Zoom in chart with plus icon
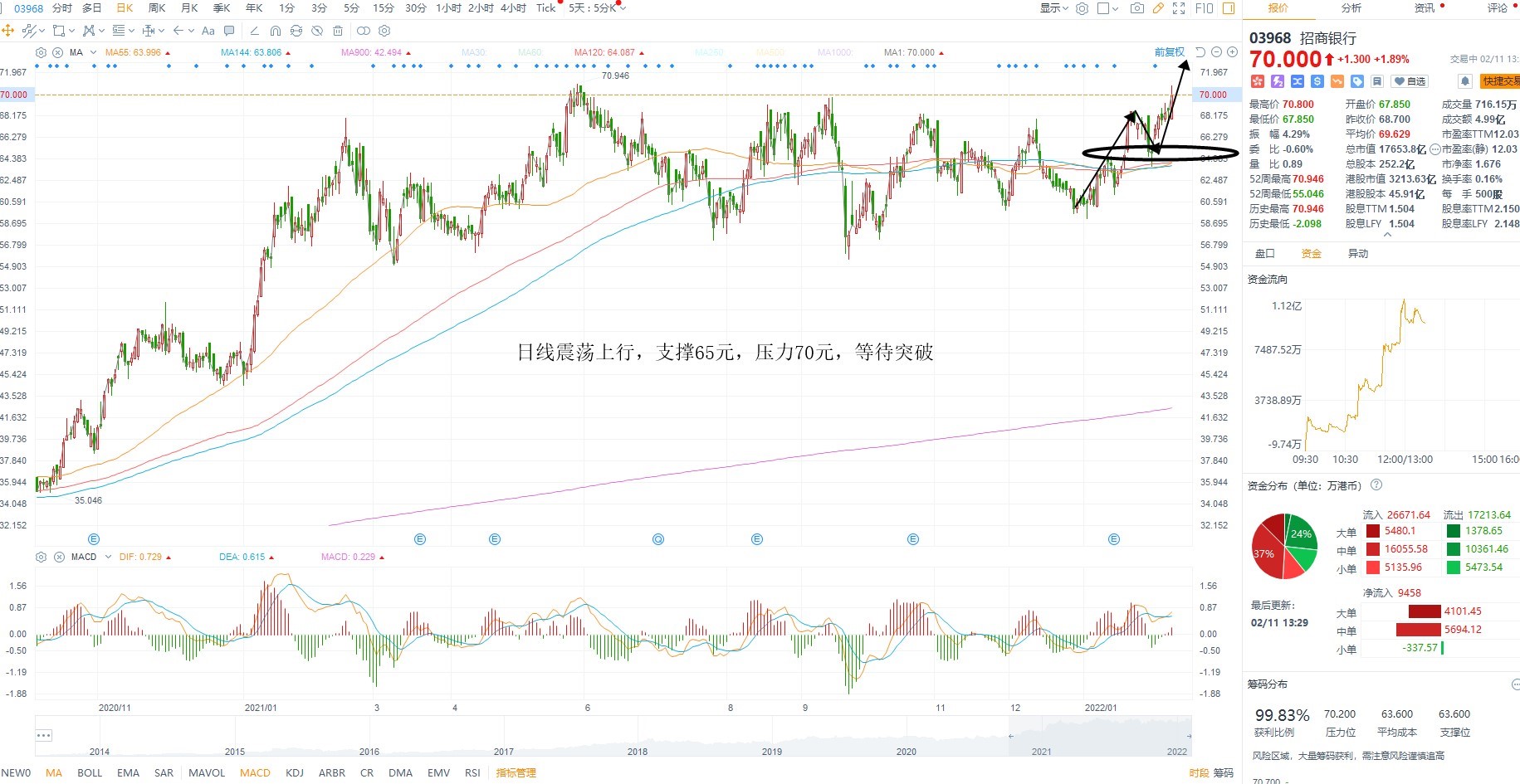 point(1232,52)
